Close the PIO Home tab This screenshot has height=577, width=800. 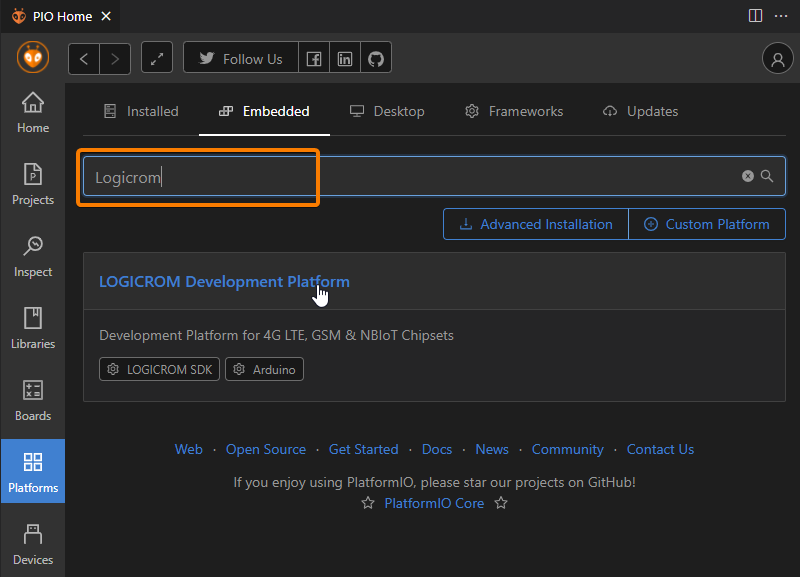pyautogui.click(x=106, y=16)
